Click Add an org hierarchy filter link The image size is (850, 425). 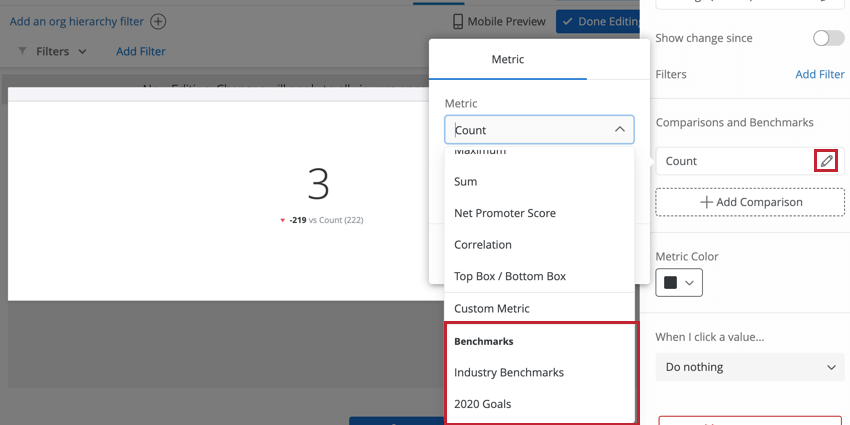[x=76, y=22]
